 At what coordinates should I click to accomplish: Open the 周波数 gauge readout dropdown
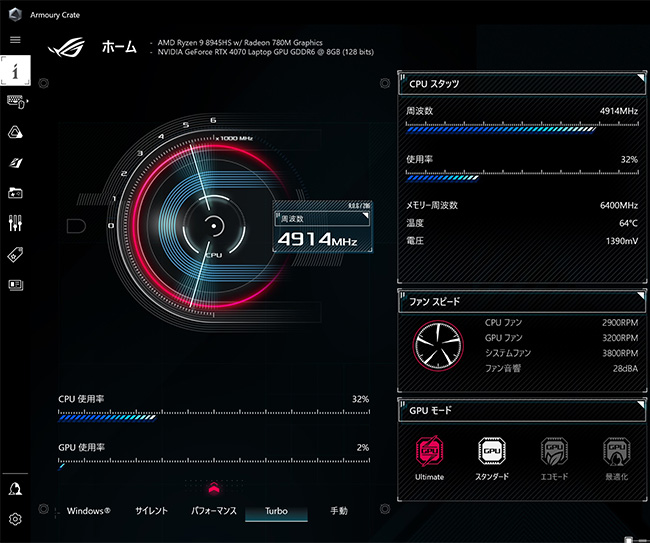[x=322, y=218]
